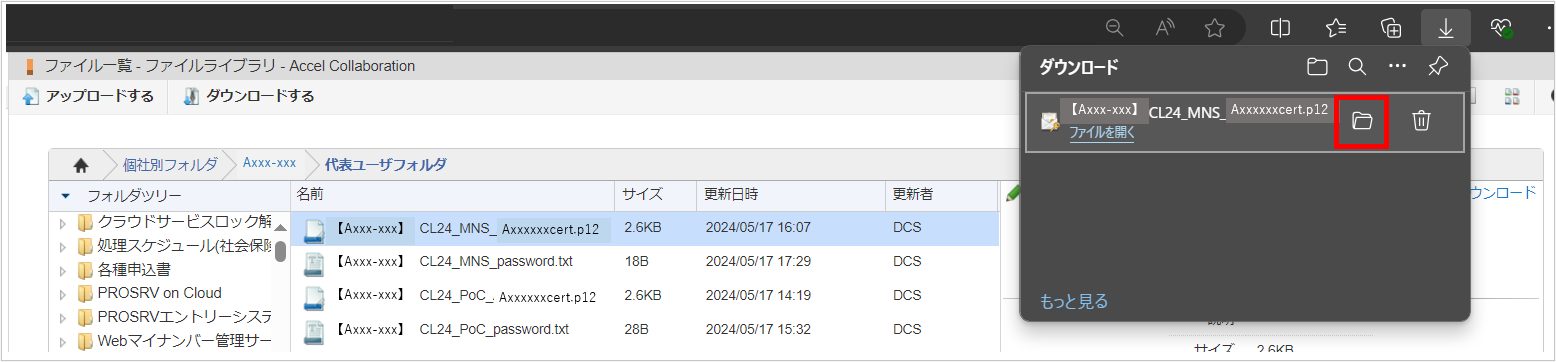1556x362 pixels.
Task: Click the folder tree scrollbar thumb
Action: 281,251
